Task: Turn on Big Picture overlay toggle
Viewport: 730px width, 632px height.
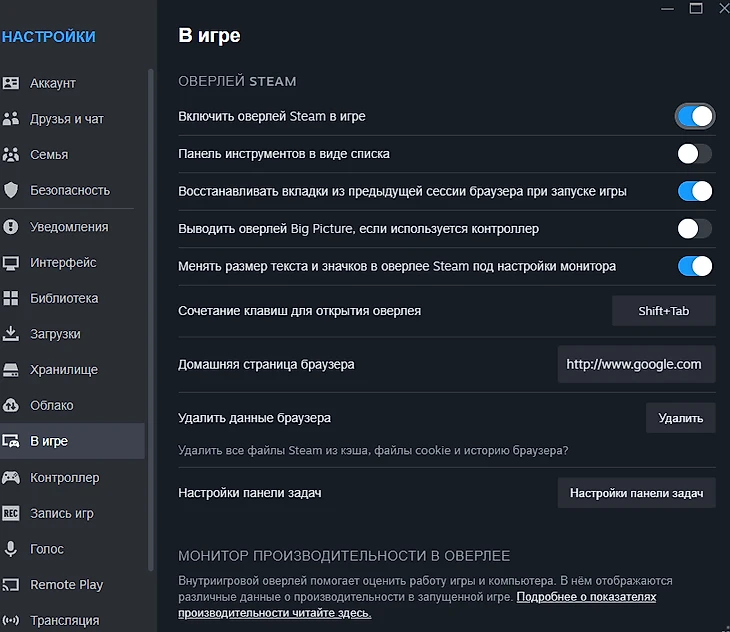Action: (x=694, y=229)
